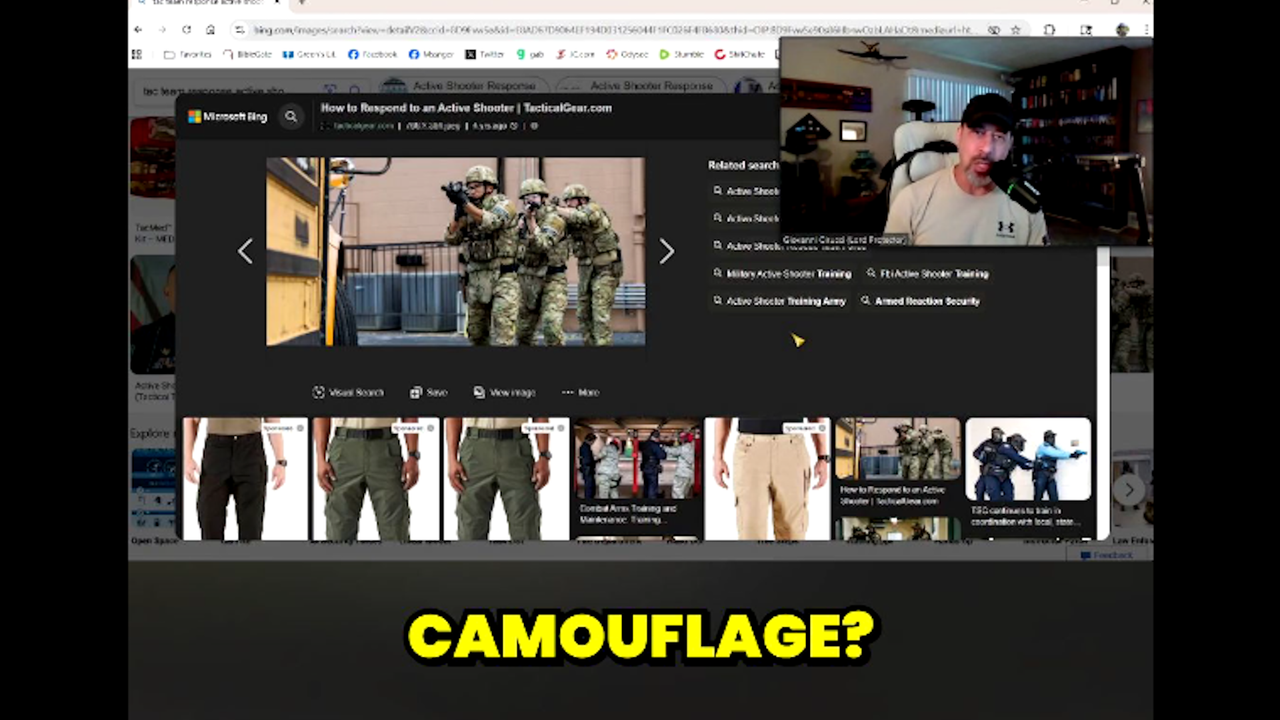Open the Facebook bookmark
Screen dimensions: 1280x720
pyautogui.click(x=372, y=54)
